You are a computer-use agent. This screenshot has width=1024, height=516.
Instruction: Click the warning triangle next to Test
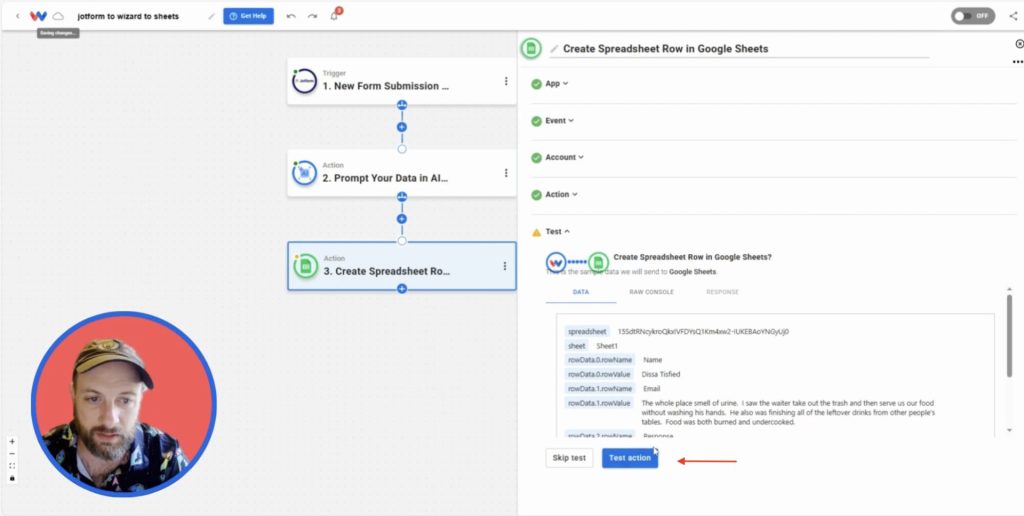click(x=536, y=233)
